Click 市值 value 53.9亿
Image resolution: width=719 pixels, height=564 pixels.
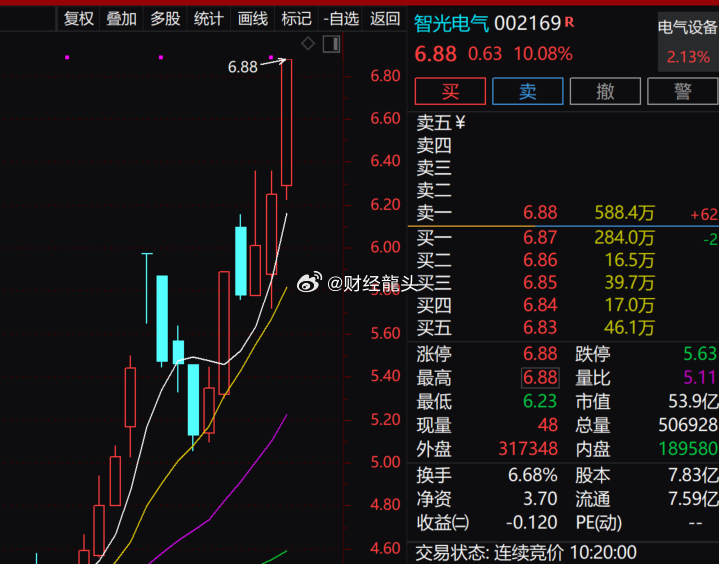tap(693, 402)
